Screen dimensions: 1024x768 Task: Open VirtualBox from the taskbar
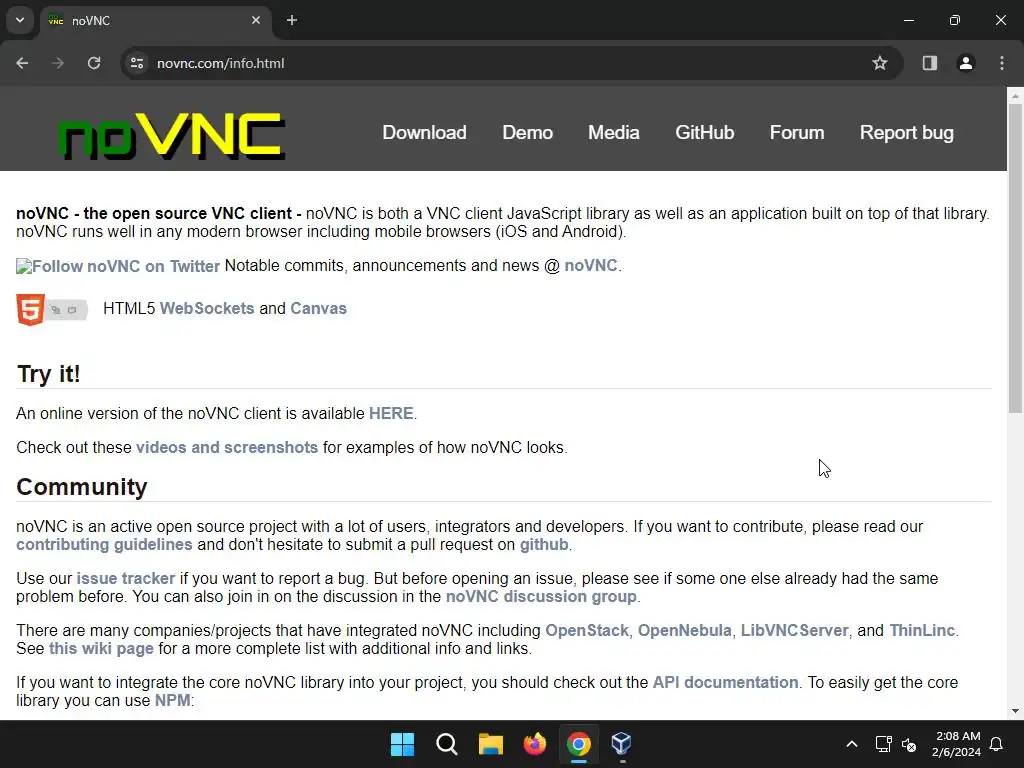click(x=622, y=744)
